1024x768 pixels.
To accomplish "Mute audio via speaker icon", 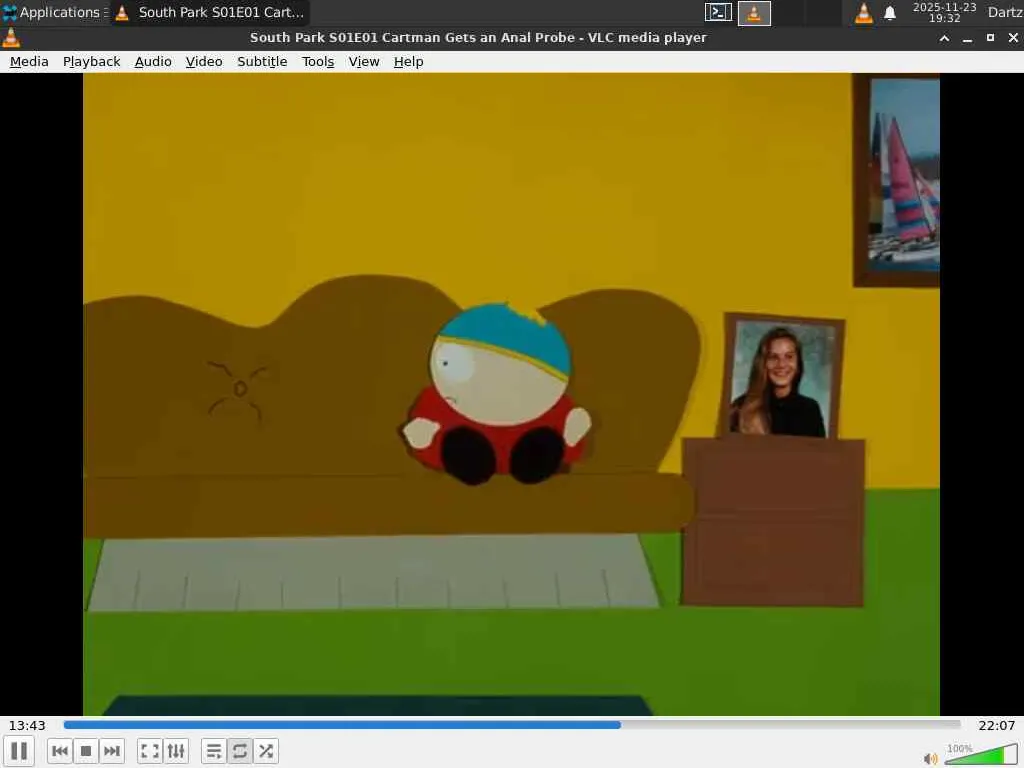I will pyautogui.click(x=931, y=758).
